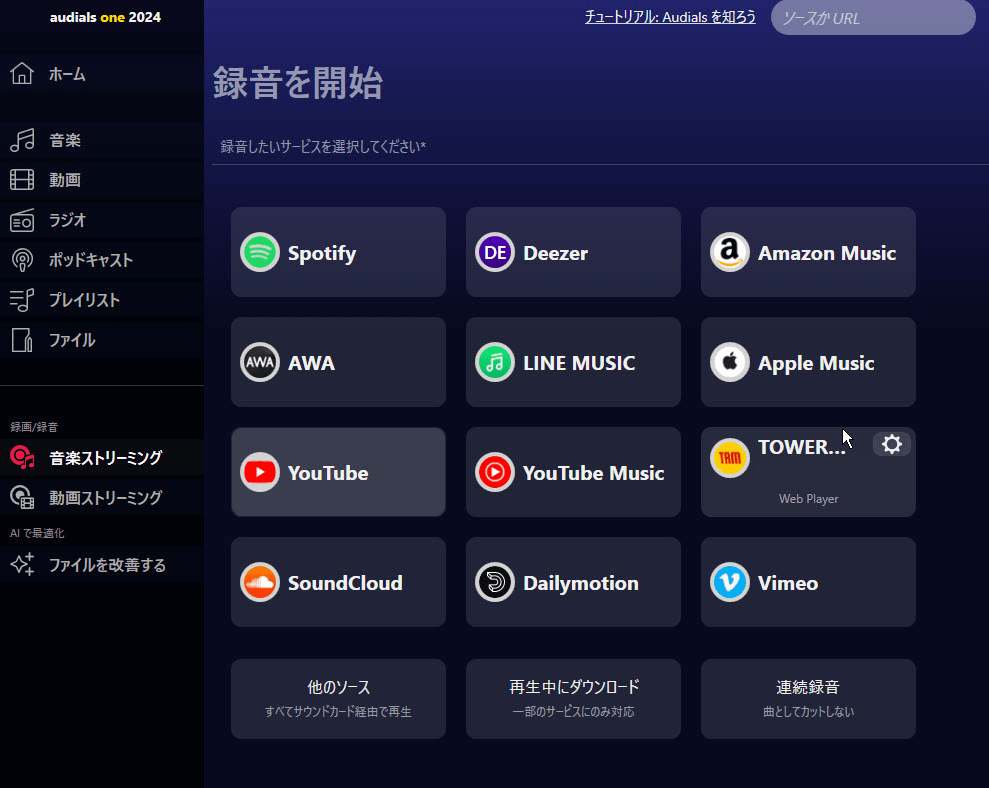Click the YouTube Music logo icon

[x=495, y=472]
